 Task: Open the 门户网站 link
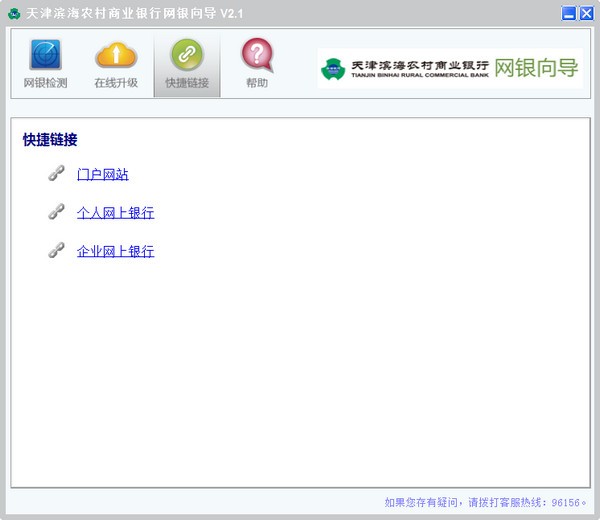[x=103, y=174]
